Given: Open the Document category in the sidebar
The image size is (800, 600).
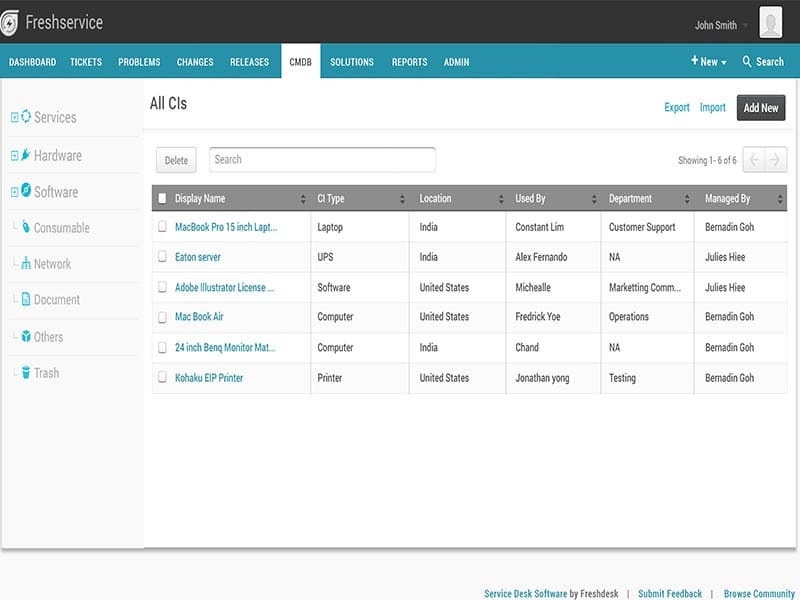Looking at the screenshot, I should click(x=56, y=300).
